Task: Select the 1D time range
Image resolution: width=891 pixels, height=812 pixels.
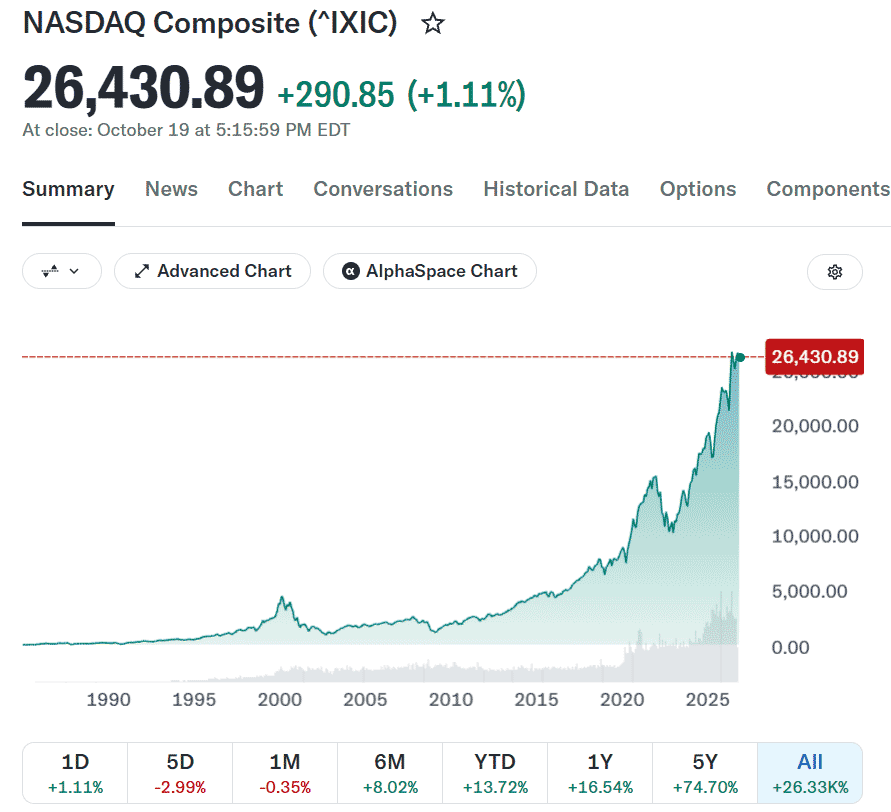Action: 76,773
